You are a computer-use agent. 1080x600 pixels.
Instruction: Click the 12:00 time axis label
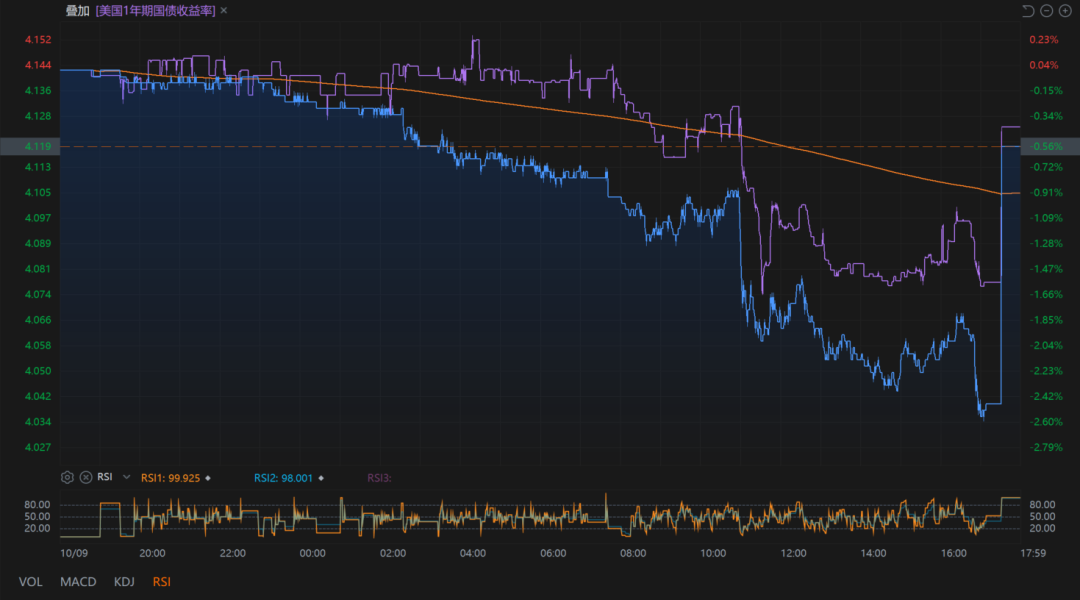point(793,553)
